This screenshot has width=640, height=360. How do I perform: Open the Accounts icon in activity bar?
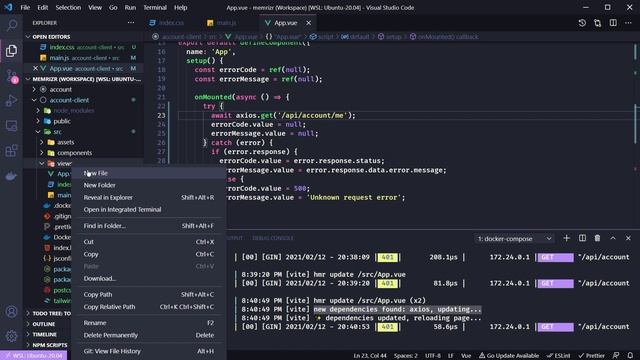tap(11, 312)
